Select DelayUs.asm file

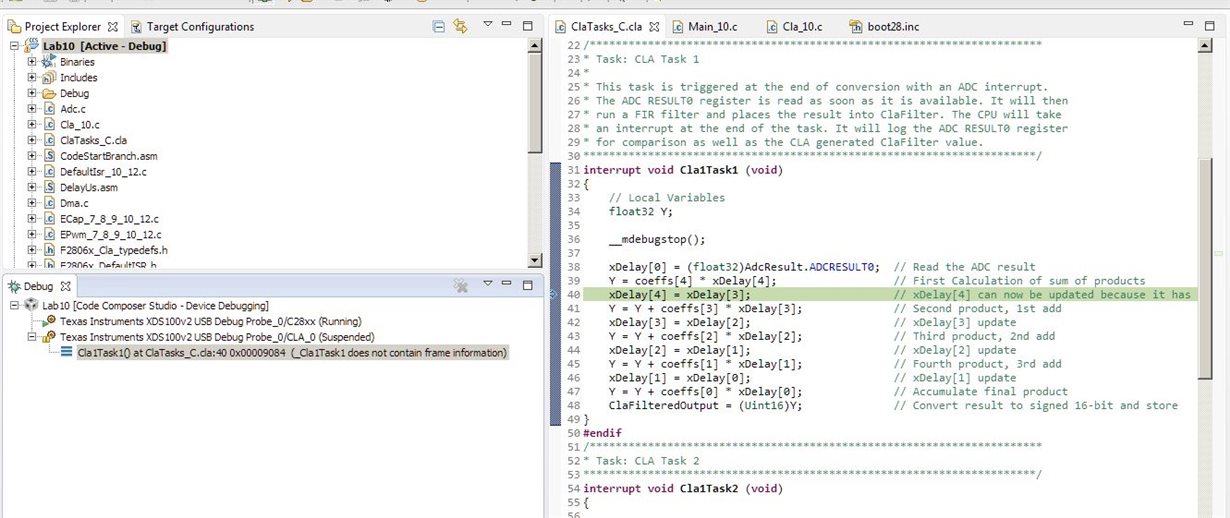click(88, 187)
